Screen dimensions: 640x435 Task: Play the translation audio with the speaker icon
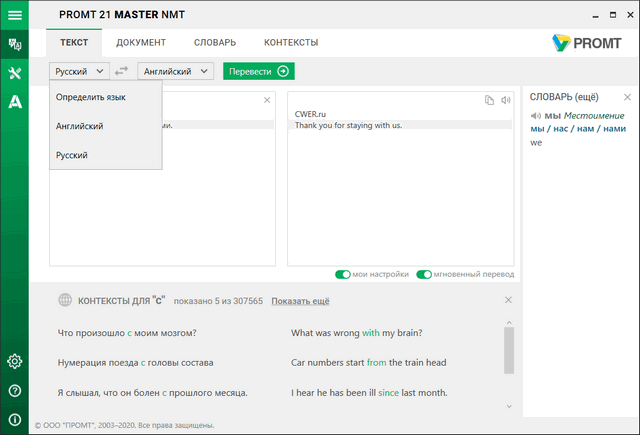click(505, 100)
